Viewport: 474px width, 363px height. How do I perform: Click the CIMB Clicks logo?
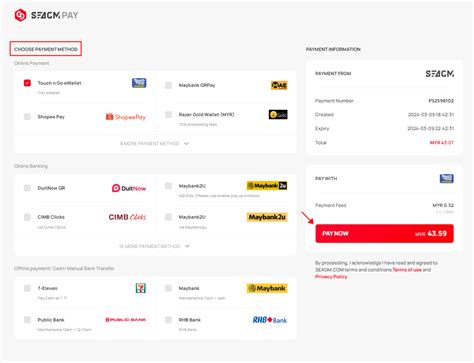pos(127,217)
